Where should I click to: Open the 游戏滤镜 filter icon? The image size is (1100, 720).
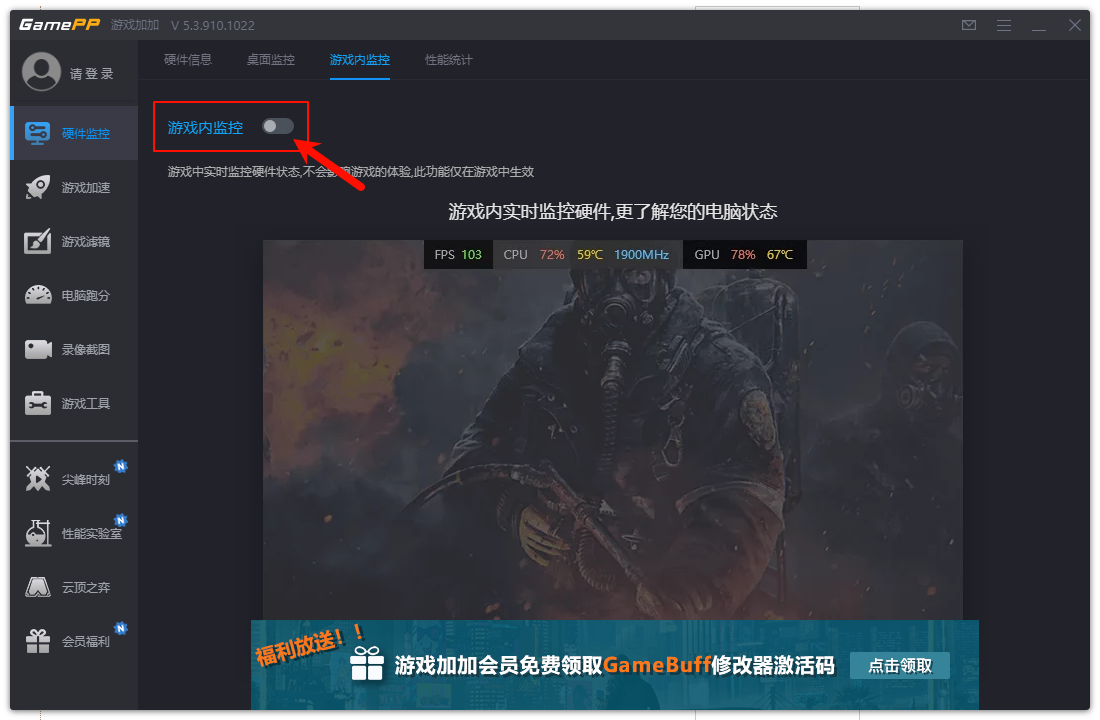[37, 241]
